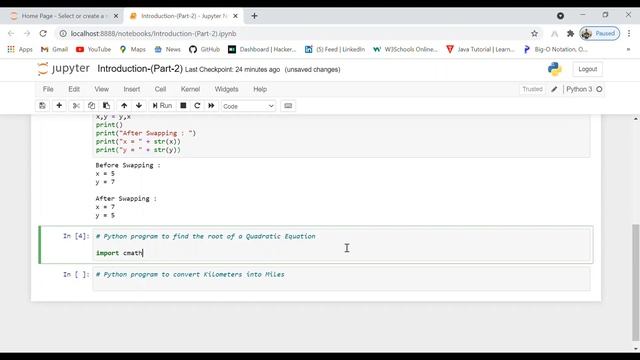The width and height of the screenshot is (640, 360).
Task: Open Chrome three-dot menu
Action: click(x=629, y=33)
